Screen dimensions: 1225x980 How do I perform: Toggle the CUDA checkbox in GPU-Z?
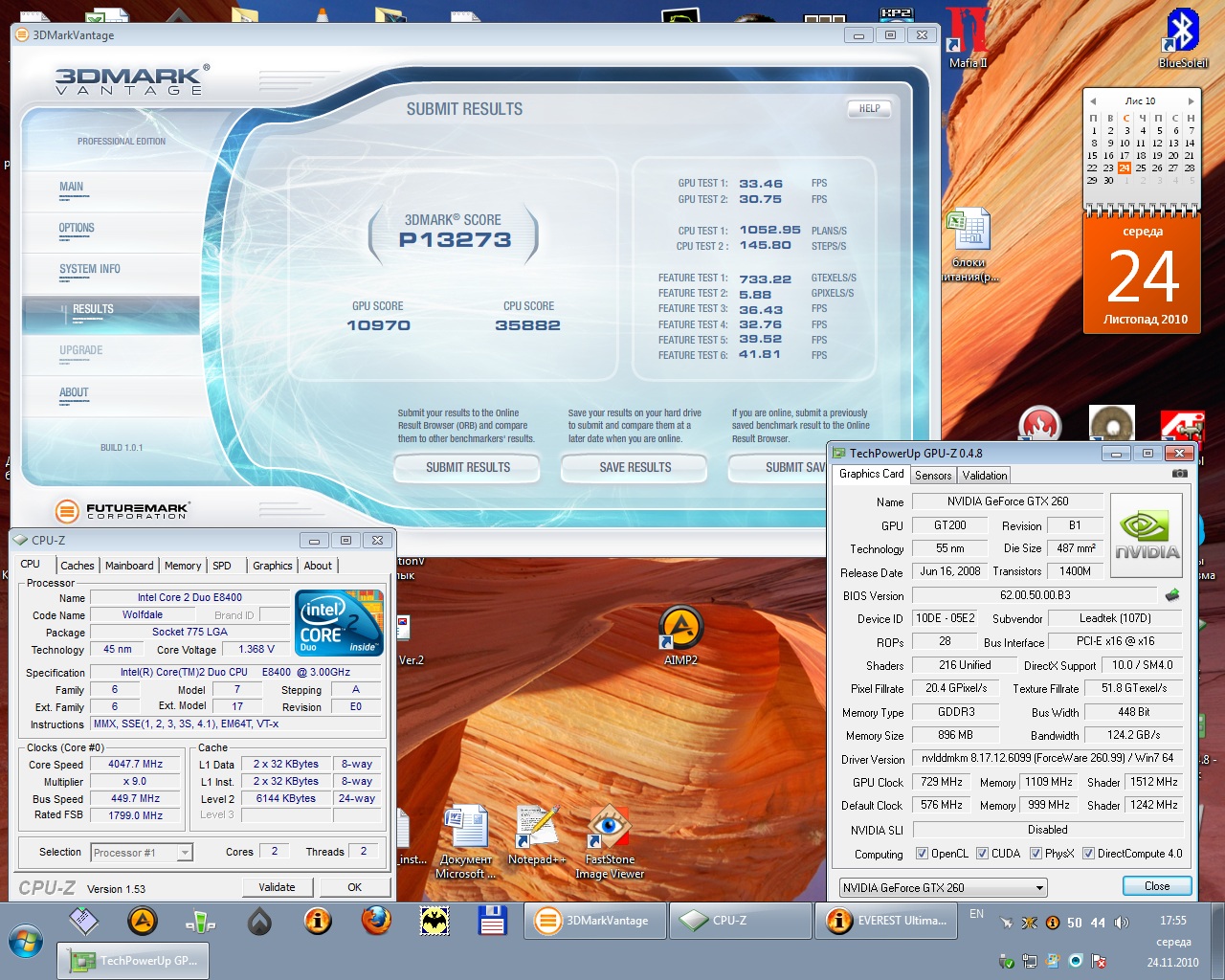982,854
